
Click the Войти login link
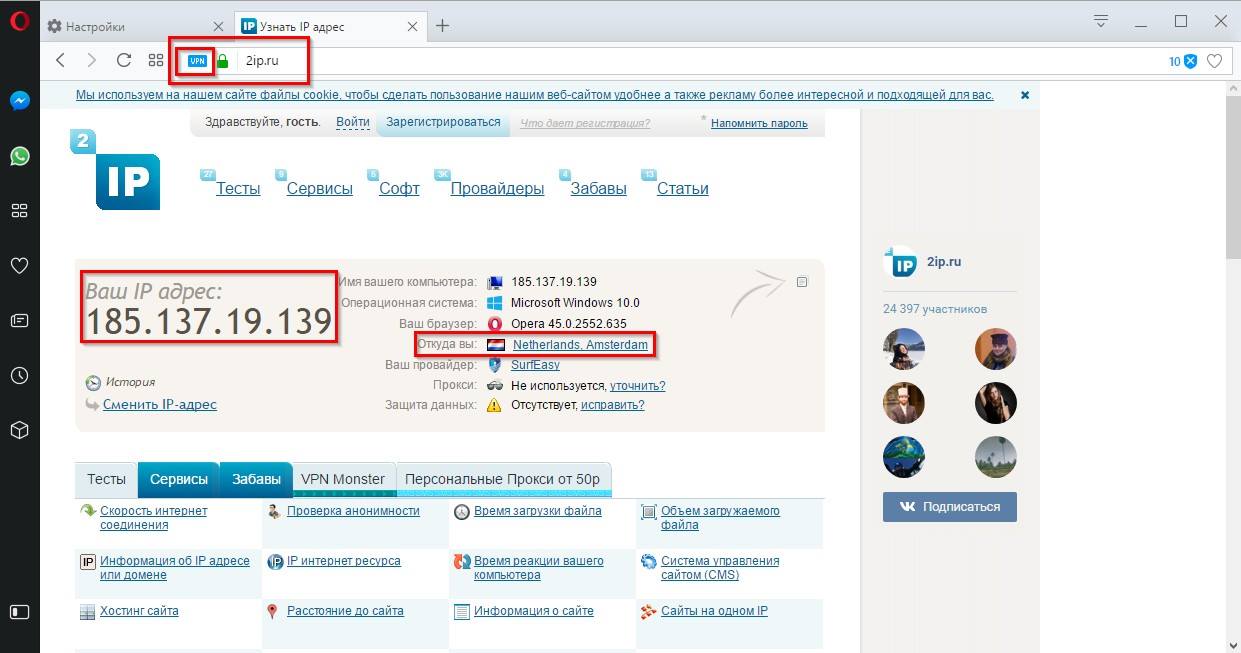(x=353, y=123)
